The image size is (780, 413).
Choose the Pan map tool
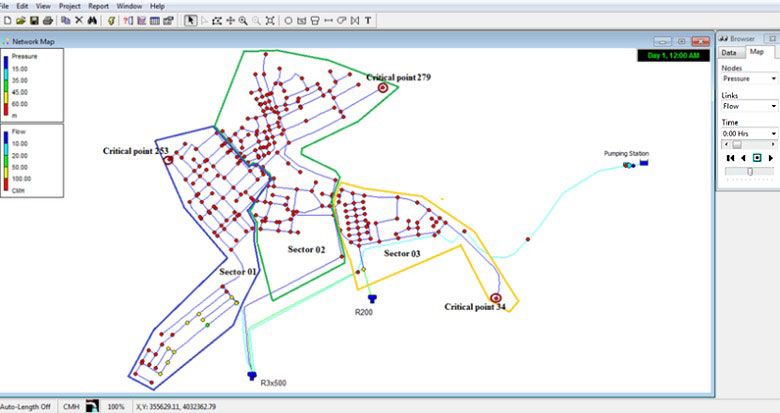(x=230, y=20)
